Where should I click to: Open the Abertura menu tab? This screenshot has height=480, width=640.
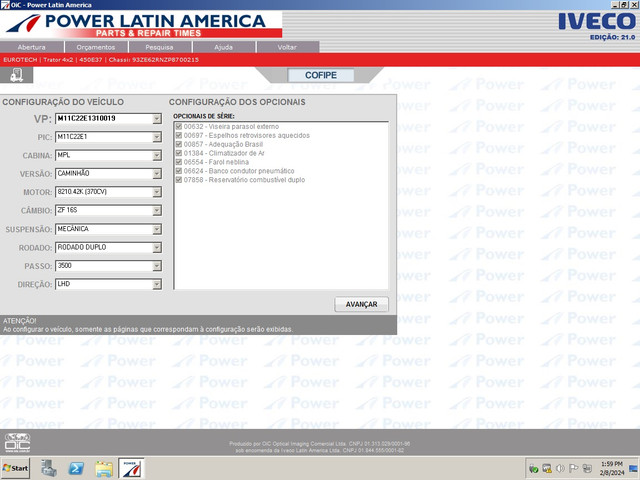point(31,47)
